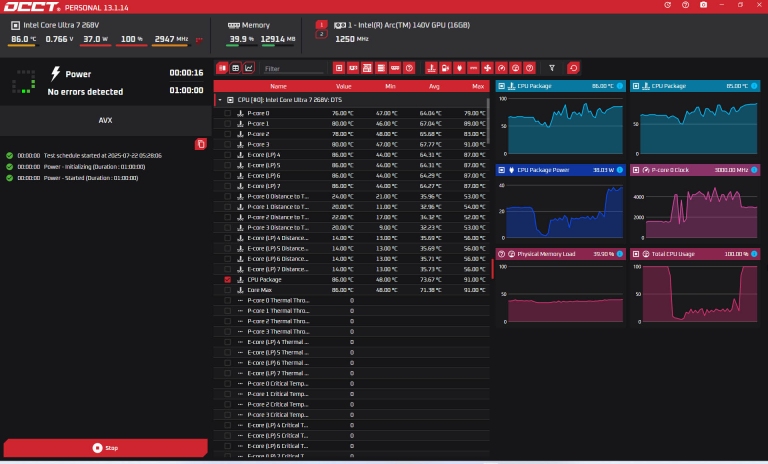The height and width of the screenshot is (464, 768).
Task: Check the Core Max row checkbox
Action: 227,290
